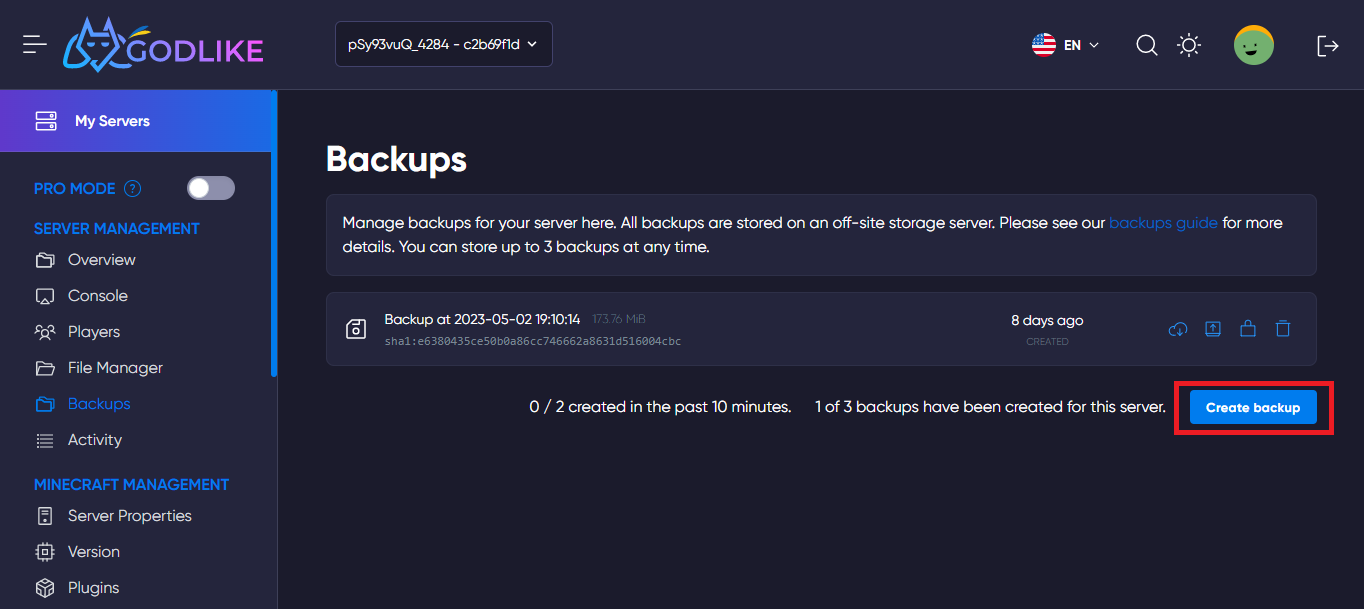Expand the EN language dropdown
This screenshot has width=1364, height=609.
[1066, 45]
